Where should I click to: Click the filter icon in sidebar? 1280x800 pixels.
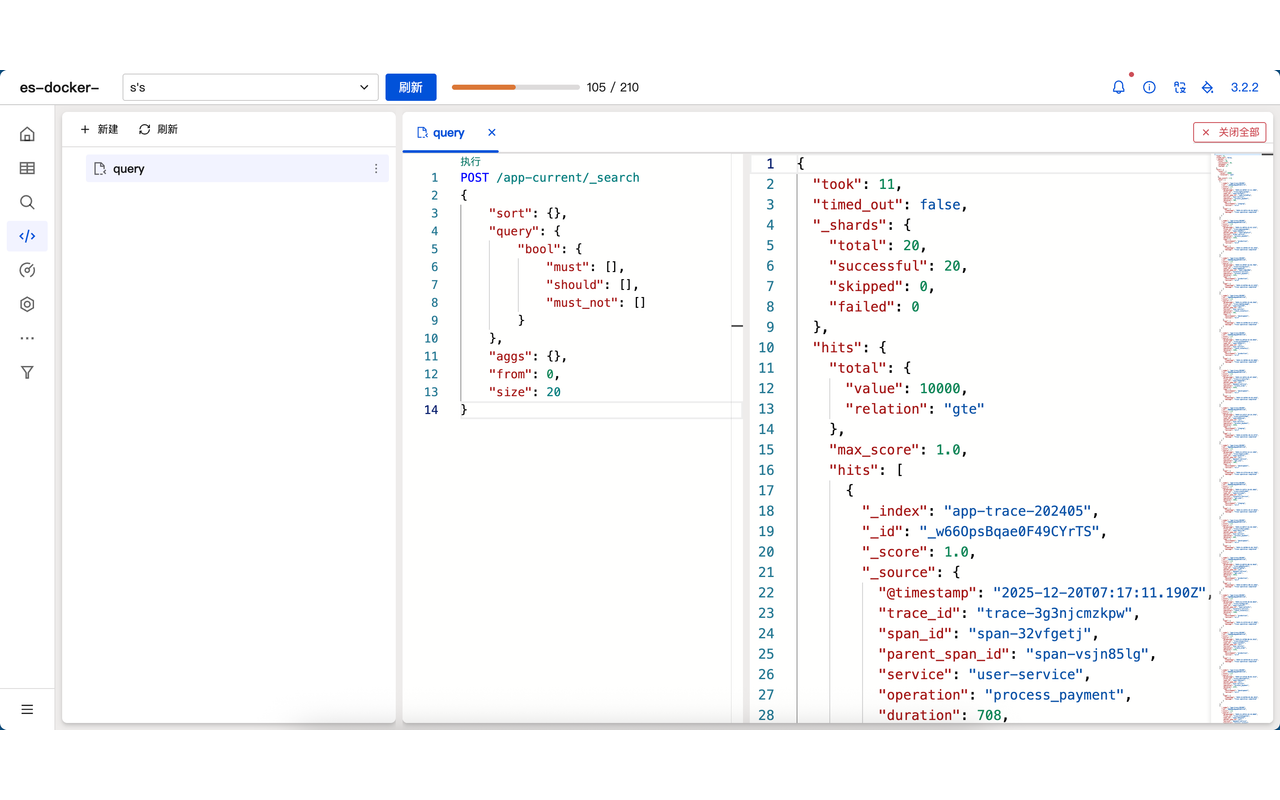pos(27,372)
